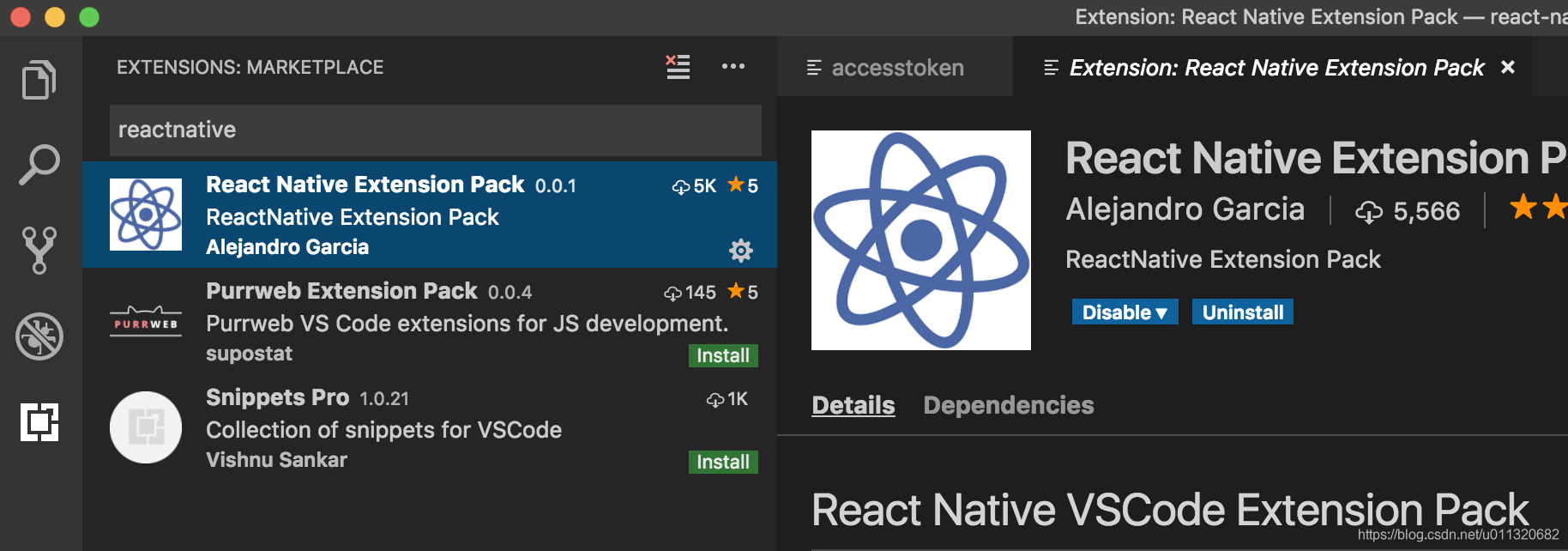
Task: Select the Extension: React Native Extension Pack tab
Action: point(1271,67)
